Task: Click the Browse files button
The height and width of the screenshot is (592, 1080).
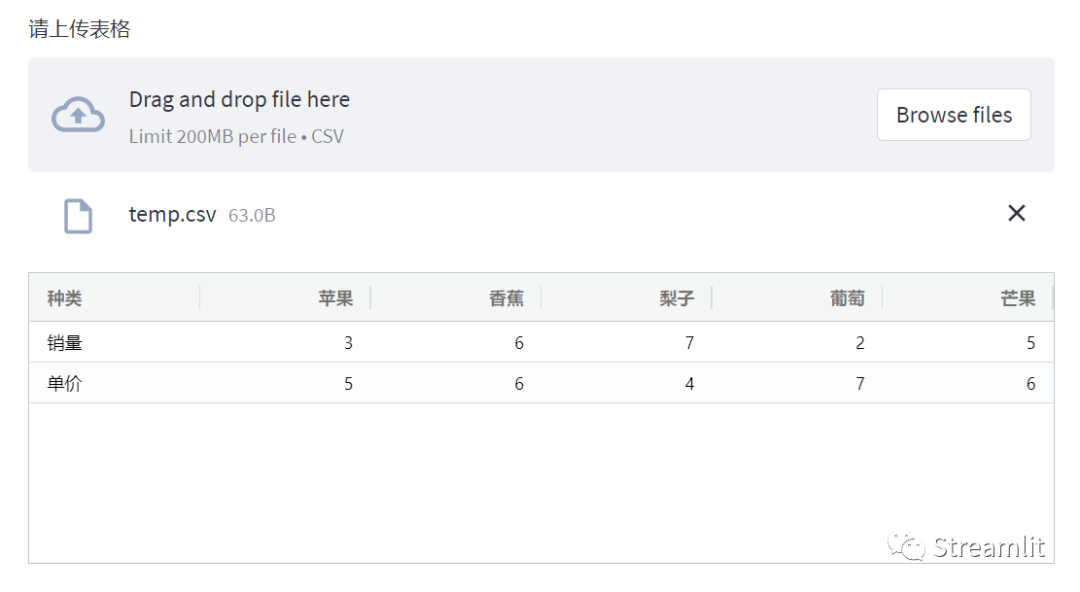Action: click(x=953, y=115)
